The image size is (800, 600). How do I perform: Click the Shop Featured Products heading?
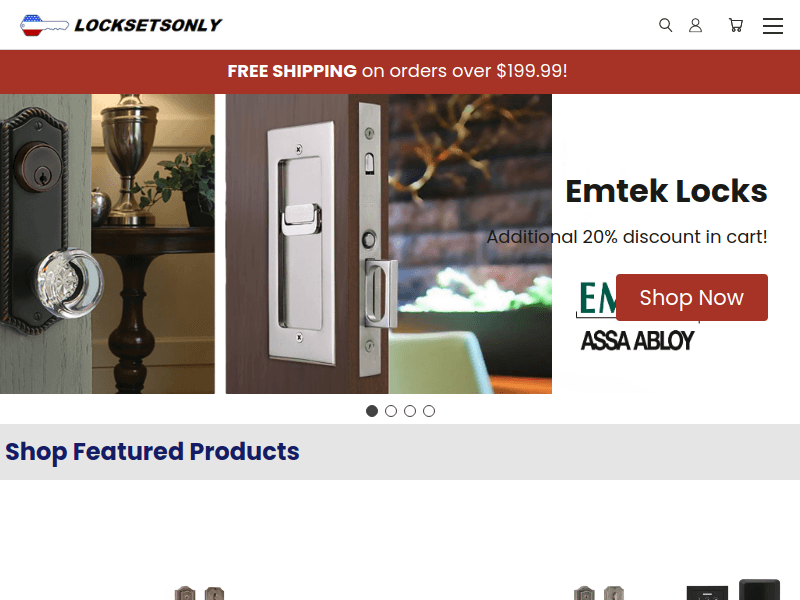click(x=153, y=452)
